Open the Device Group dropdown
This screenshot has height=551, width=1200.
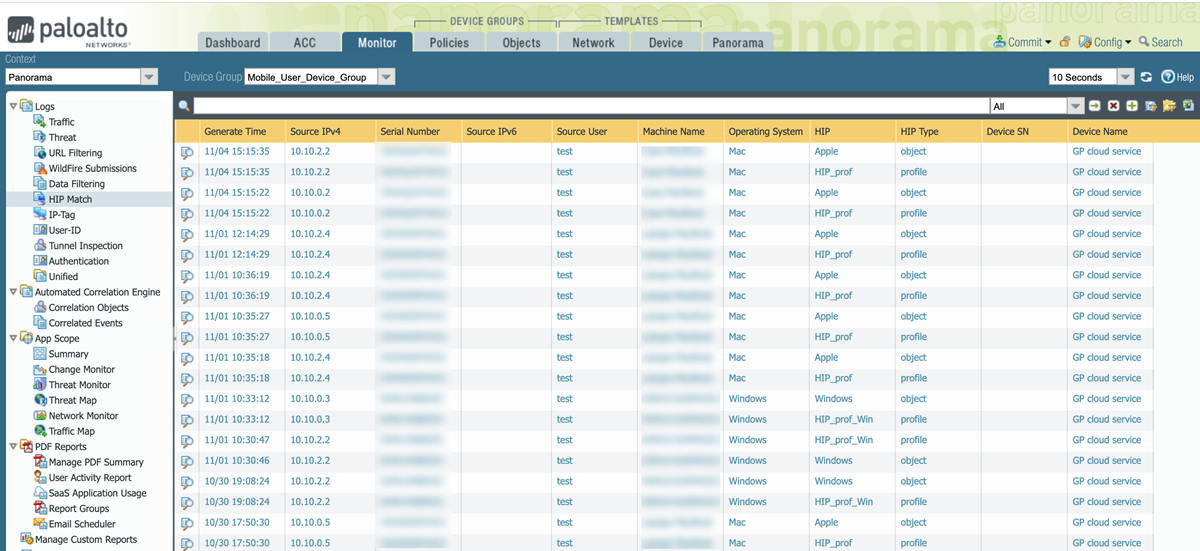coord(386,77)
